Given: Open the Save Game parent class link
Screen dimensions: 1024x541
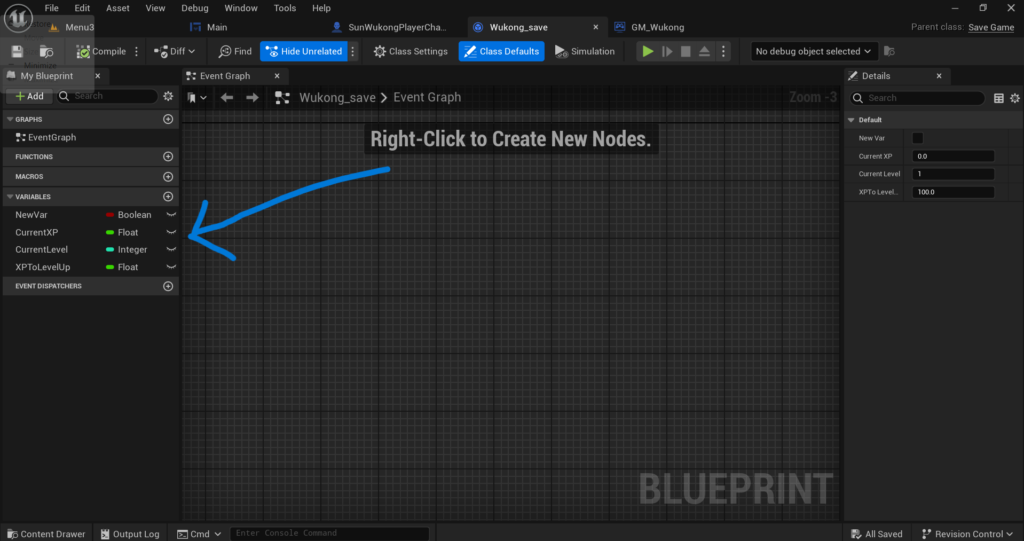Looking at the screenshot, I should click(991, 27).
